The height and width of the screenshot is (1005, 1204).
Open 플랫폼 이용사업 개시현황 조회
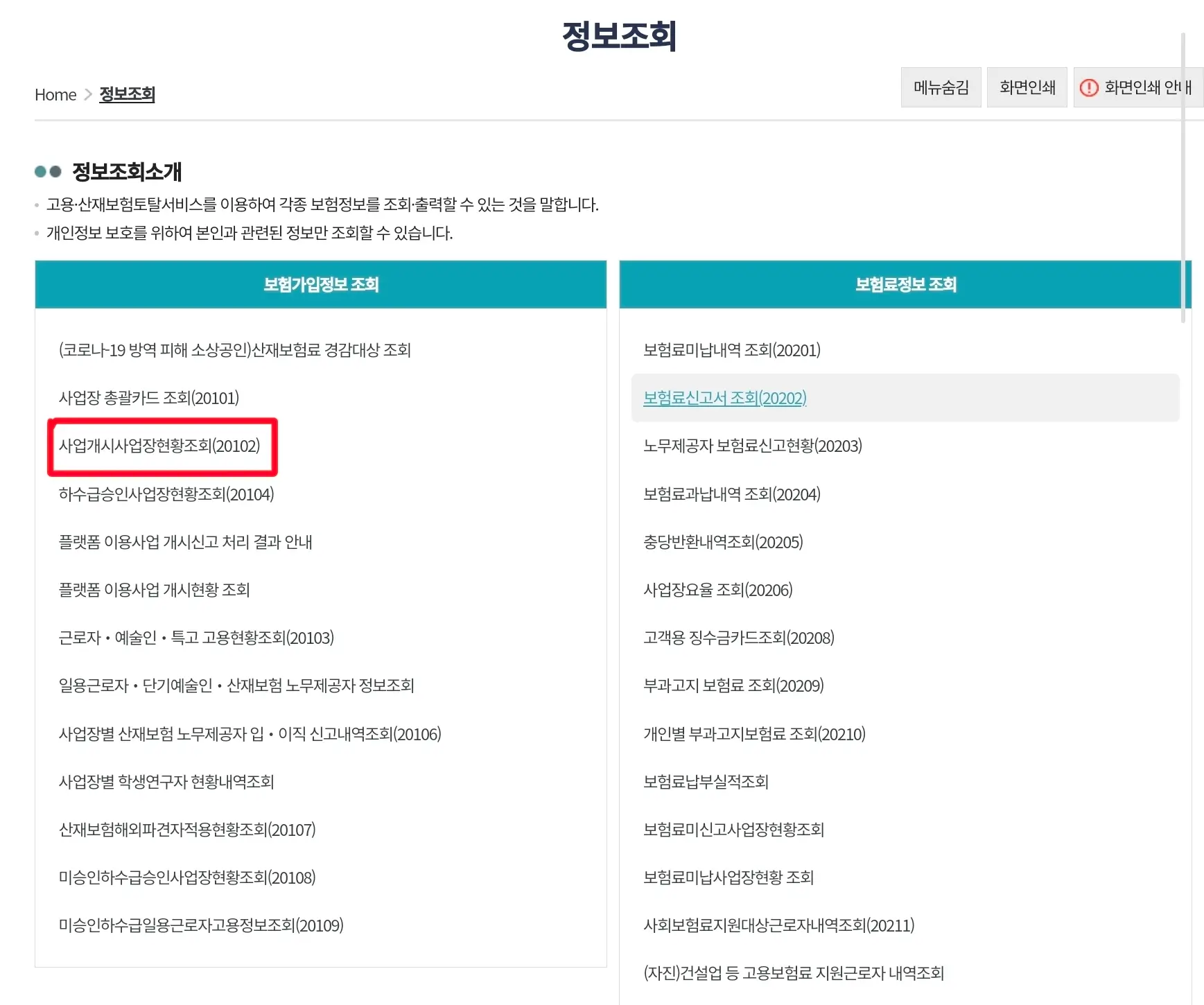(x=154, y=590)
